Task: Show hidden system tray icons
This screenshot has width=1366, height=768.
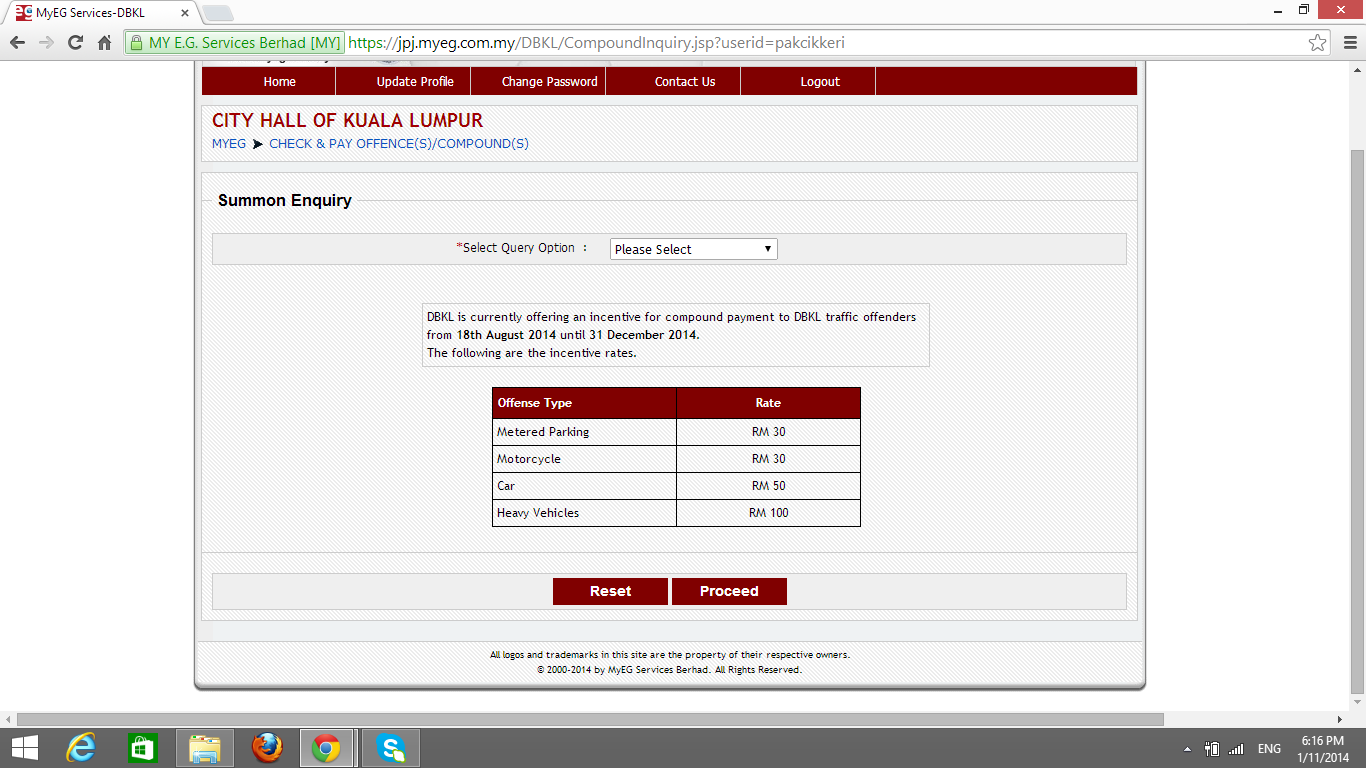Action: coord(1187,749)
